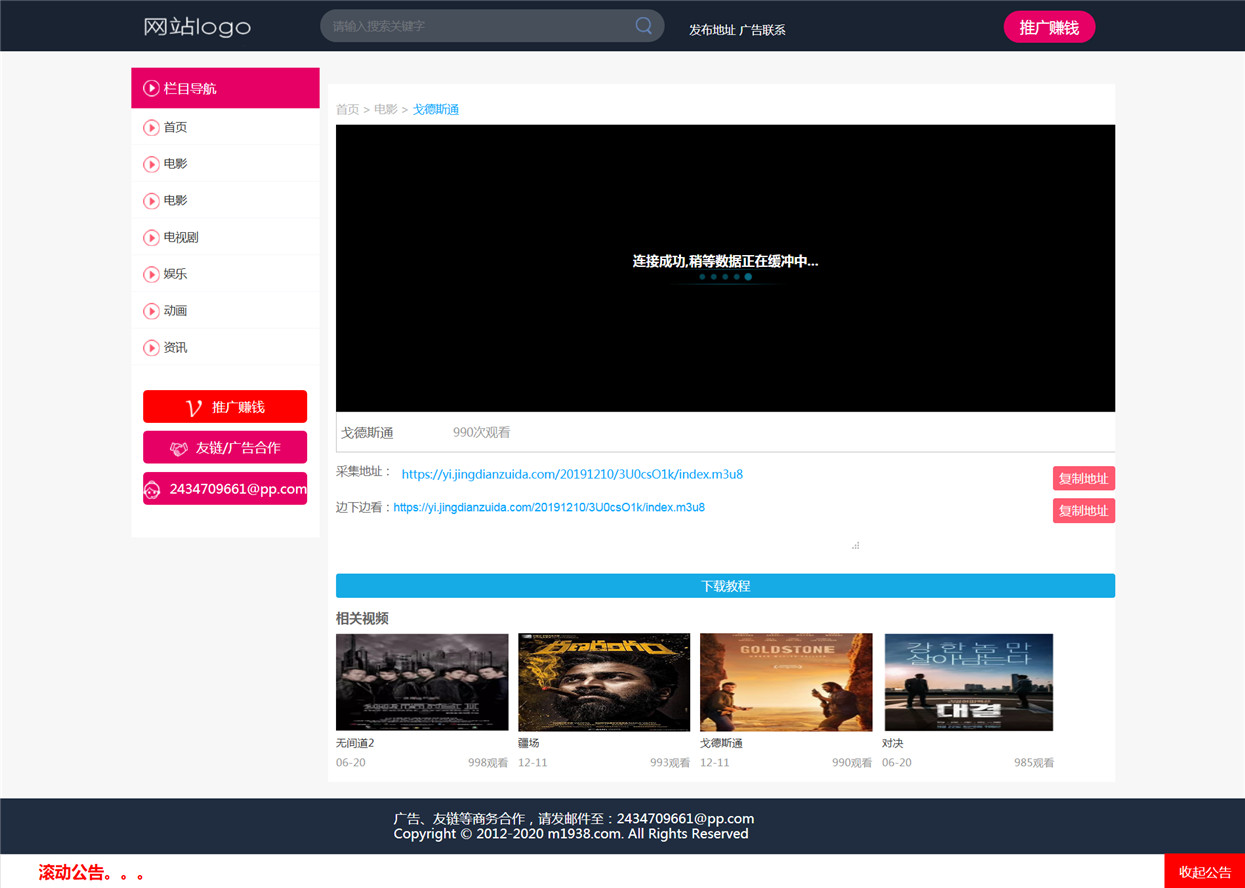
Task: Click the 推广赚钱 button in the header
Action: [1049, 27]
